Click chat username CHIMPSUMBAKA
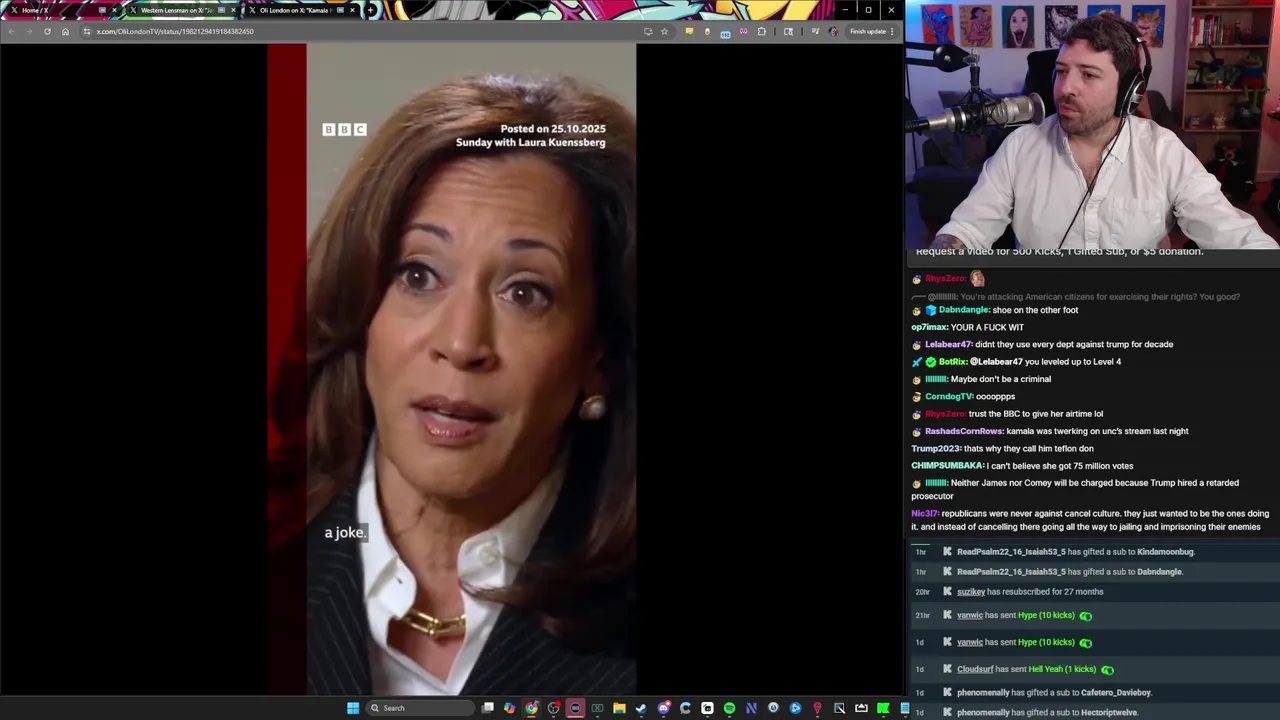 (x=948, y=465)
